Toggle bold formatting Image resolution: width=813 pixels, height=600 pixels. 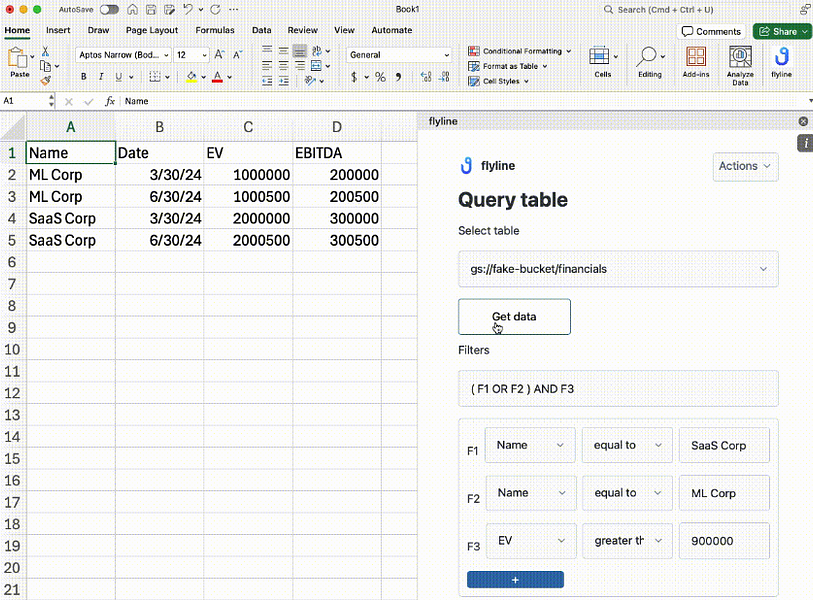[83, 77]
